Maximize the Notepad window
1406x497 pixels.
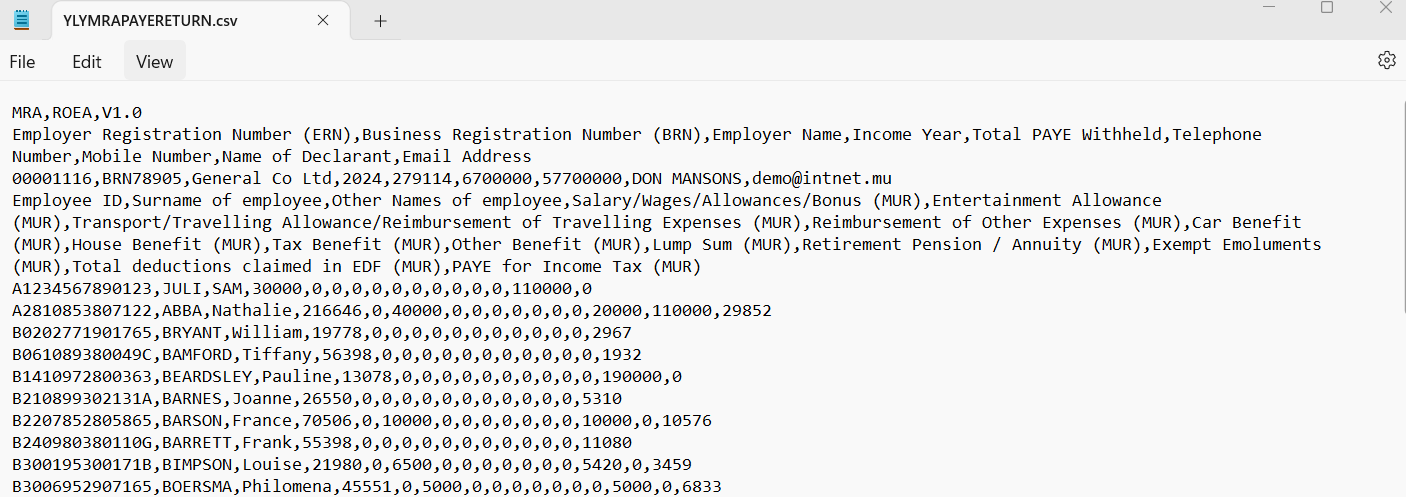[x=1327, y=7]
